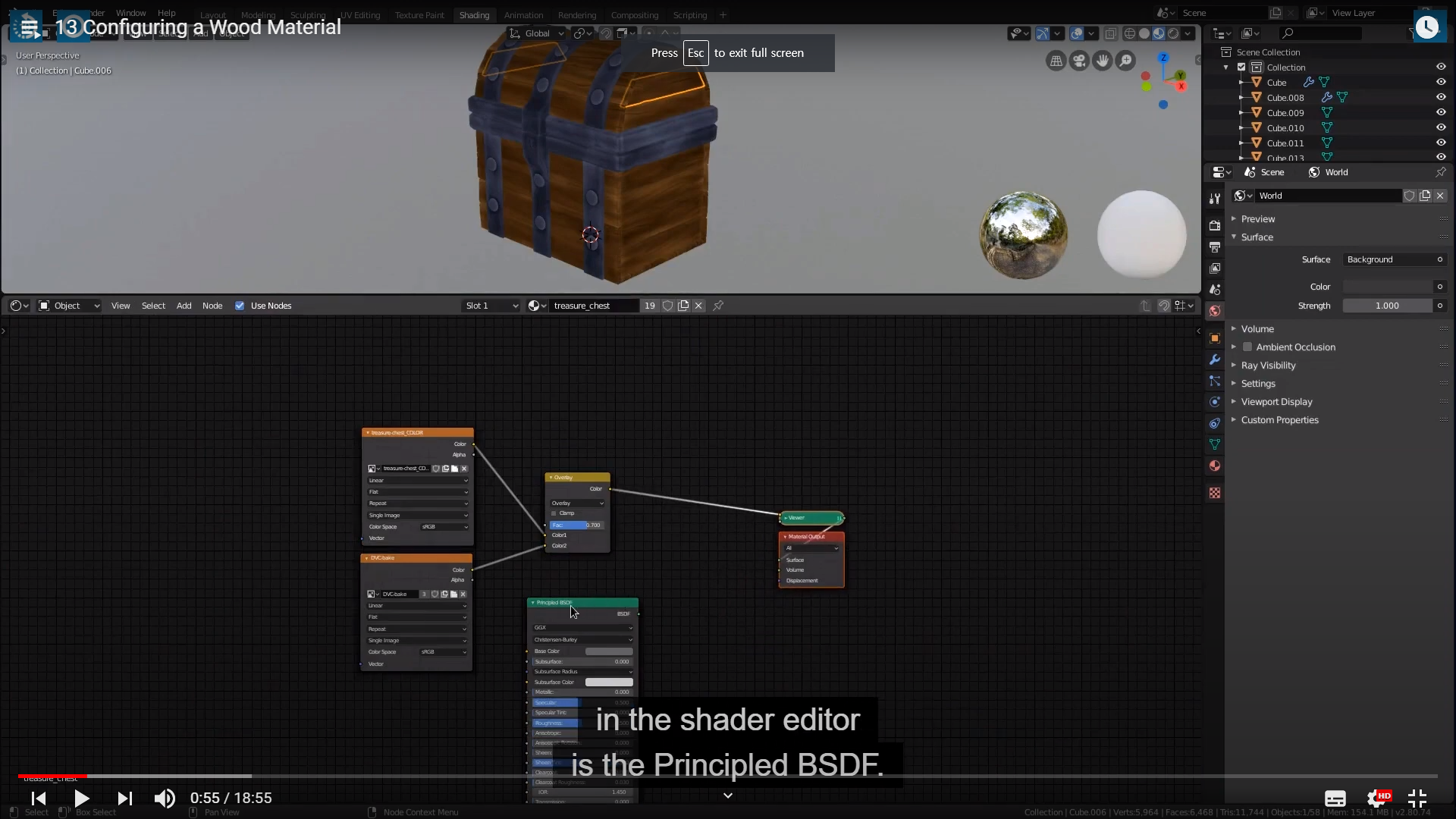Click the Strength value field
The image size is (1456, 819).
click(x=1387, y=306)
